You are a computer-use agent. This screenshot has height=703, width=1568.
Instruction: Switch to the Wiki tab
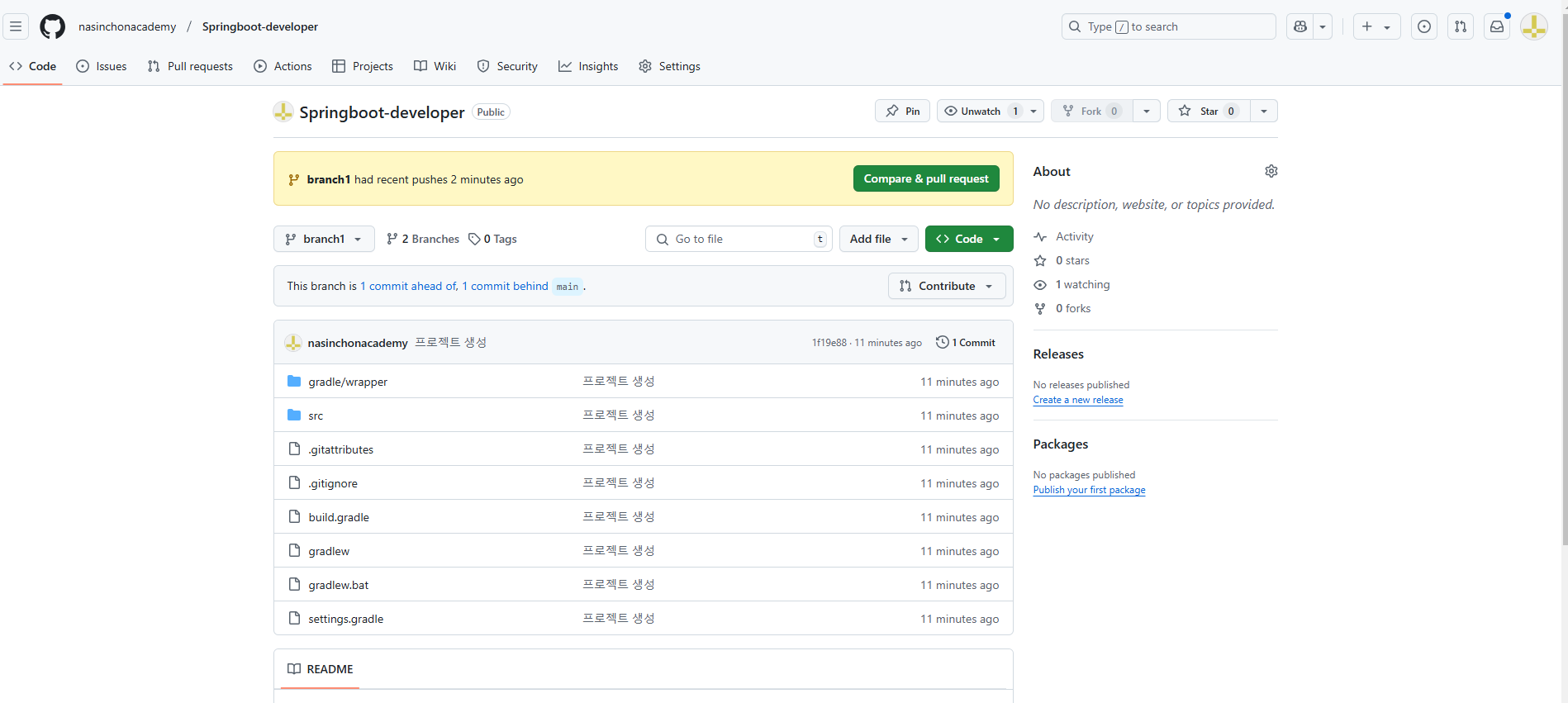click(x=435, y=66)
